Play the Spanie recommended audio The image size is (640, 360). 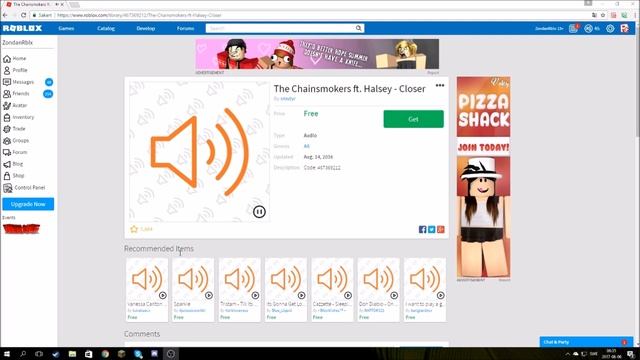(x=209, y=295)
